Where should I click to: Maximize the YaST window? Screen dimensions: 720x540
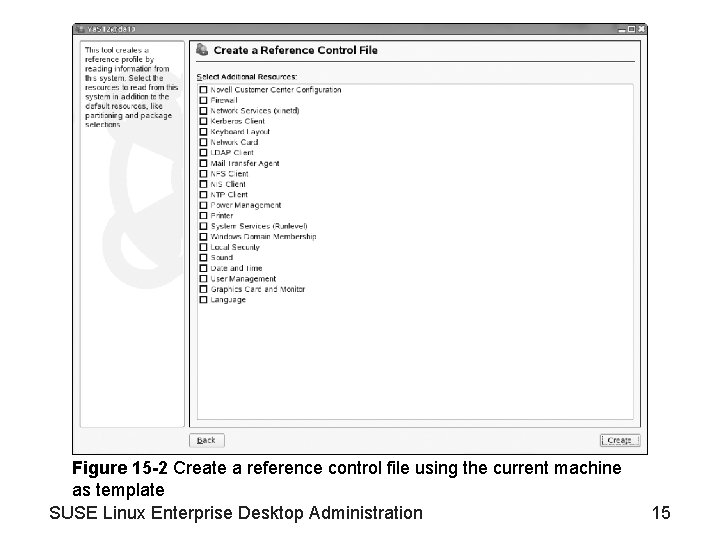[631, 29]
